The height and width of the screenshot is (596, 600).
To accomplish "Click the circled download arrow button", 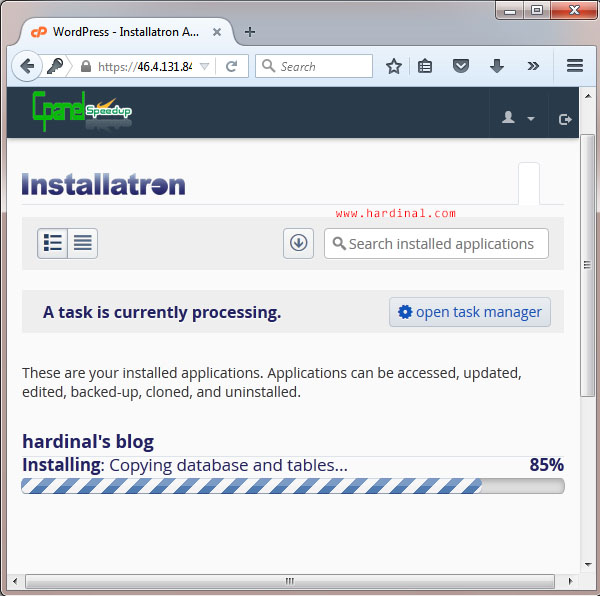I will (298, 243).
